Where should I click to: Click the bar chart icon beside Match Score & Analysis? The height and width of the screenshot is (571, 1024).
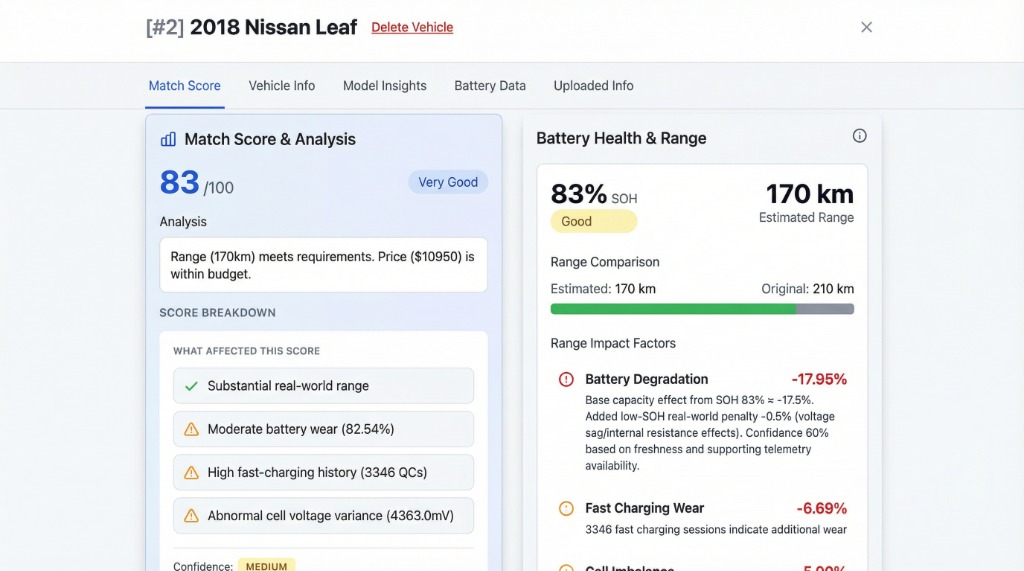pyautogui.click(x=168, y=140)
